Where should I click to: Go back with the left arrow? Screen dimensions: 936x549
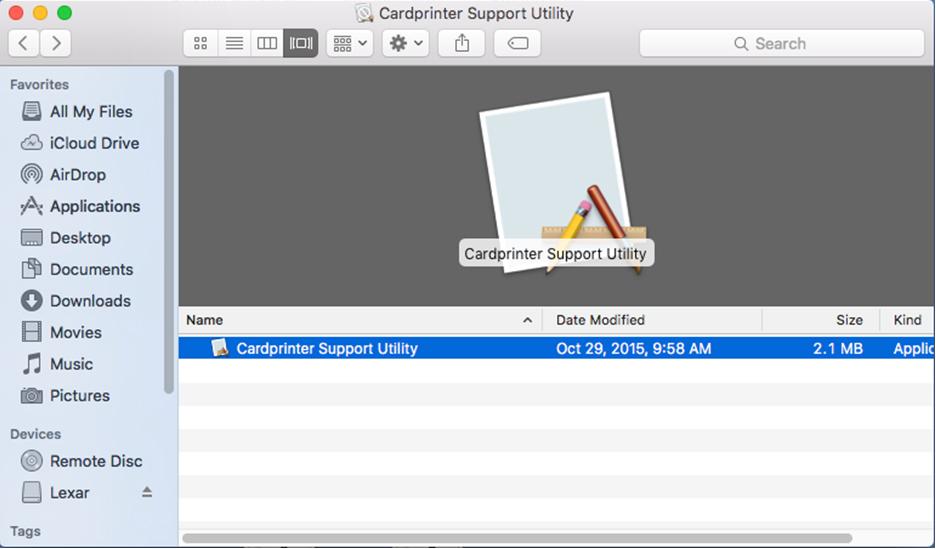(24, 43)
